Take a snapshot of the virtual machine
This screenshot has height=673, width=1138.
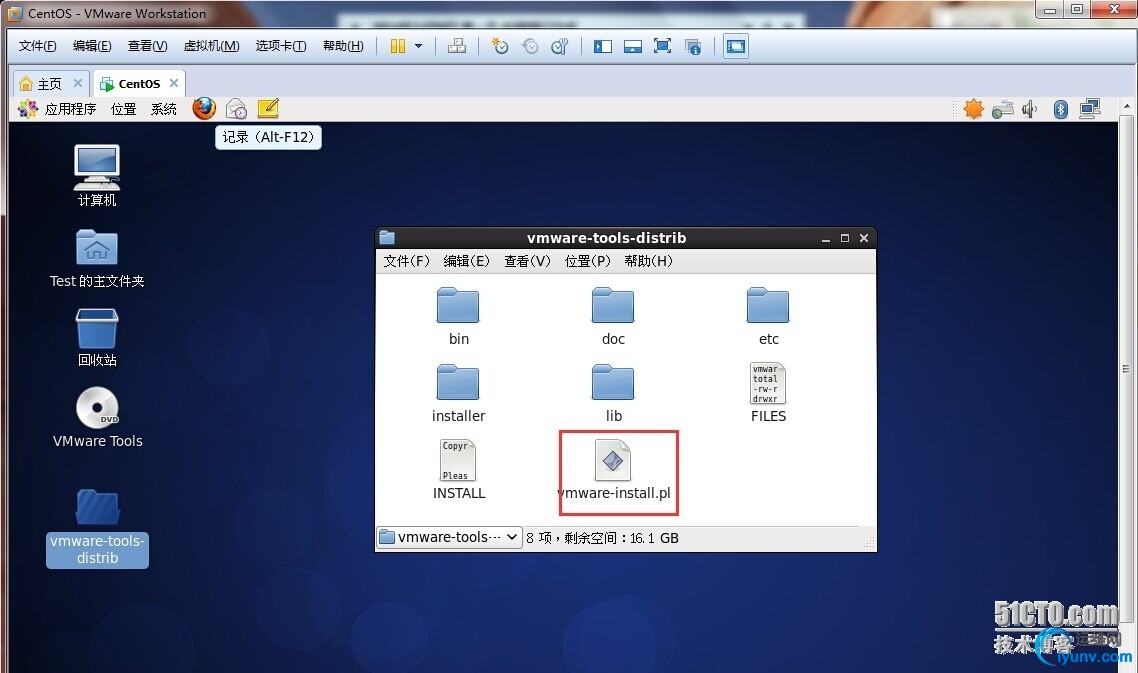tap(500, 46)
